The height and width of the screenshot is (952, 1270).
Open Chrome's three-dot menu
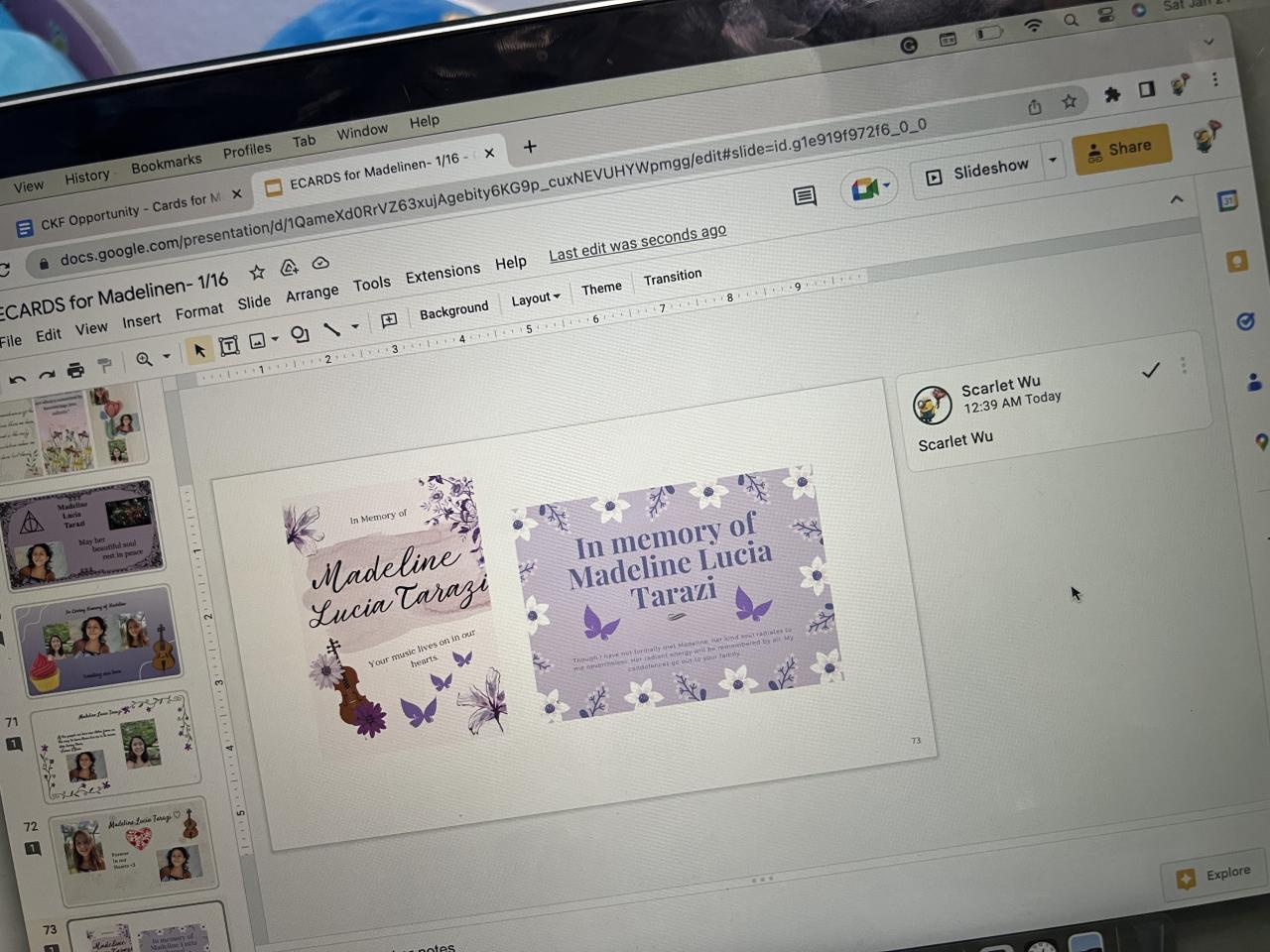tap(1215, 79)
